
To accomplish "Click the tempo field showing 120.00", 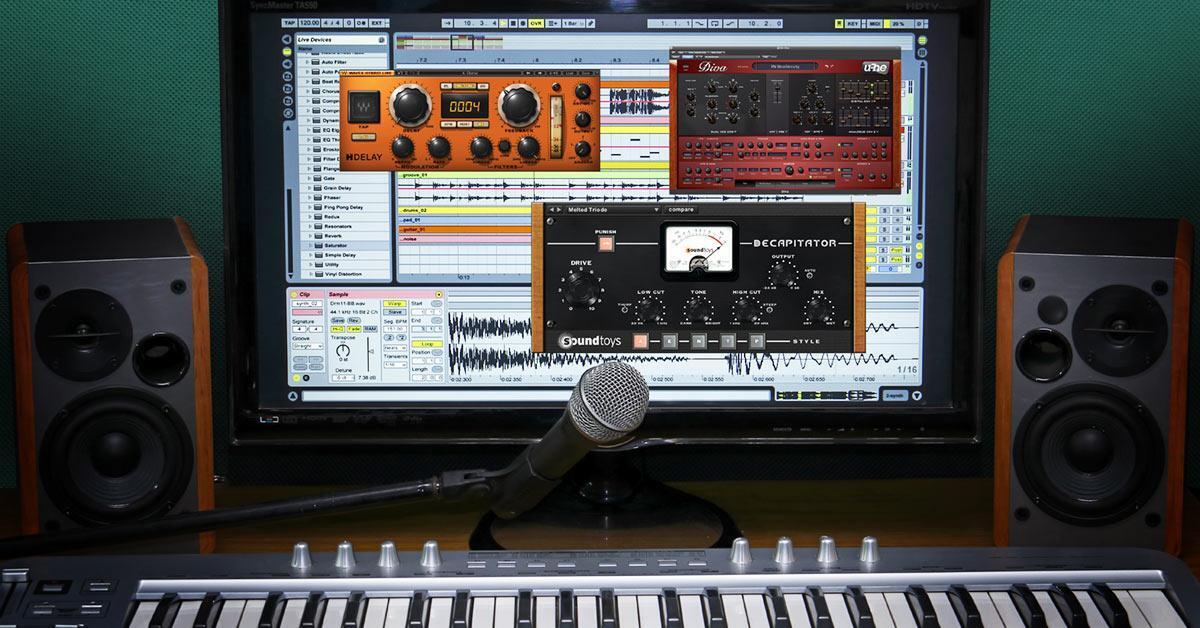I will click(310, 21).
